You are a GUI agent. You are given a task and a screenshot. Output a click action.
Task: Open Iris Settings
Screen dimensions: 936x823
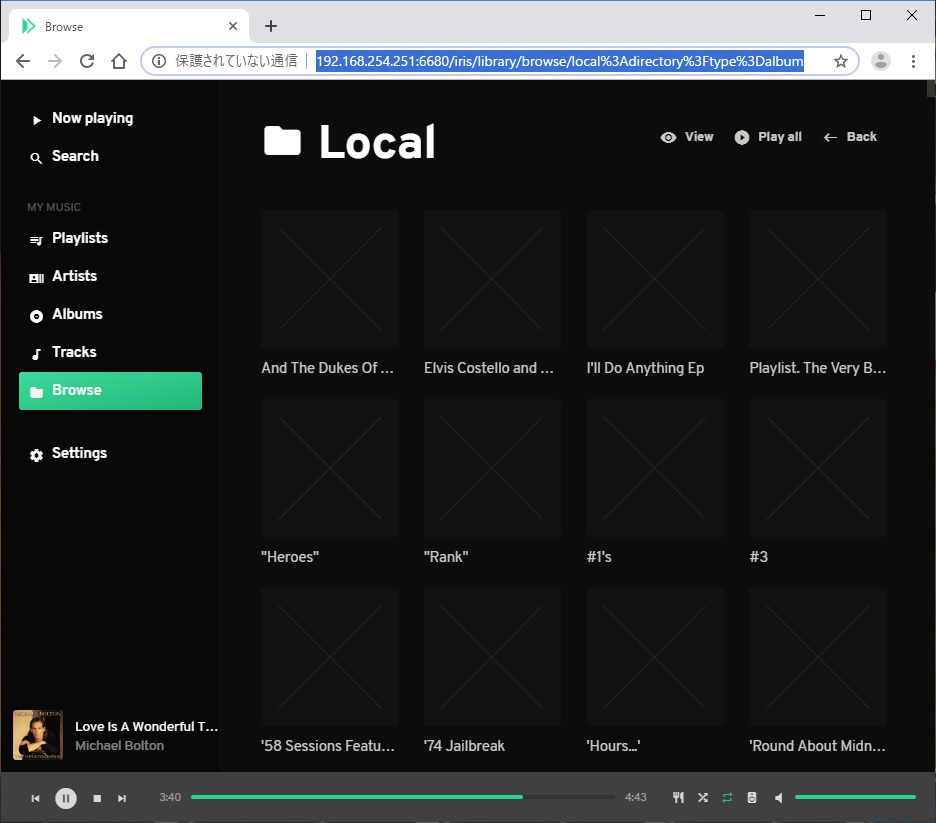79,453
